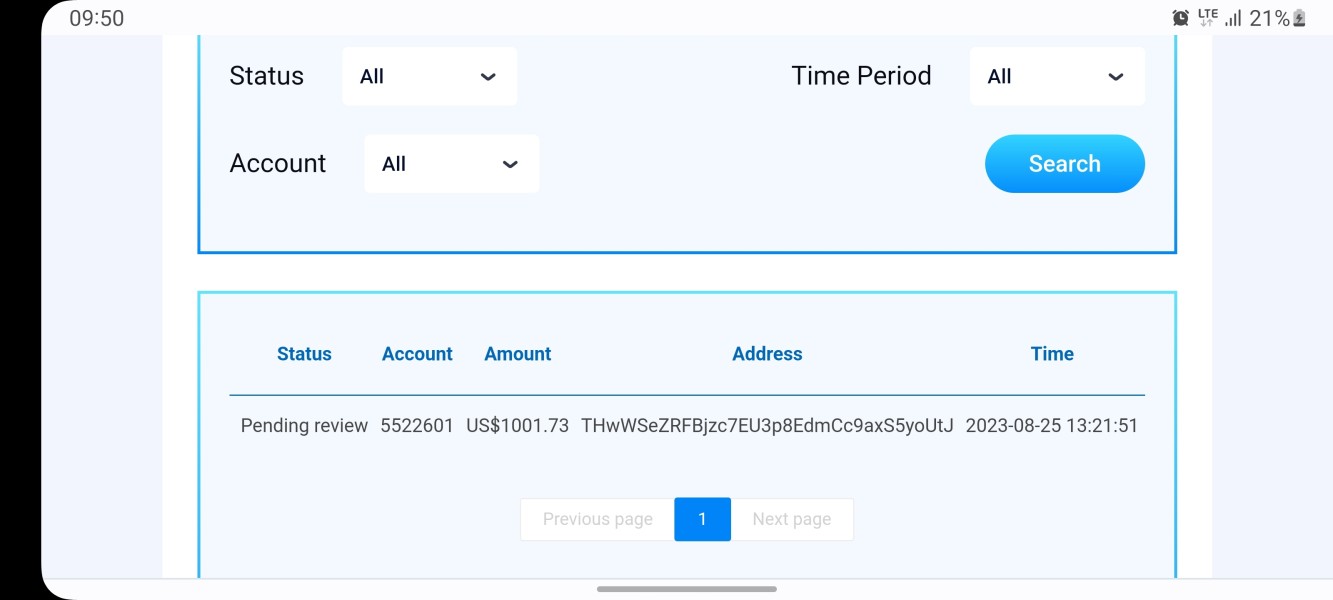Tap the alarm clock icon in status bar
The height and width of the screenshot is (600, 1333).
coord(1181,18)
